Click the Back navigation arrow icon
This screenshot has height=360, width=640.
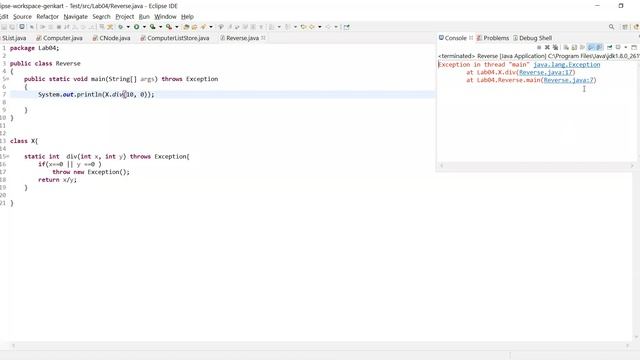click(312, 27)
